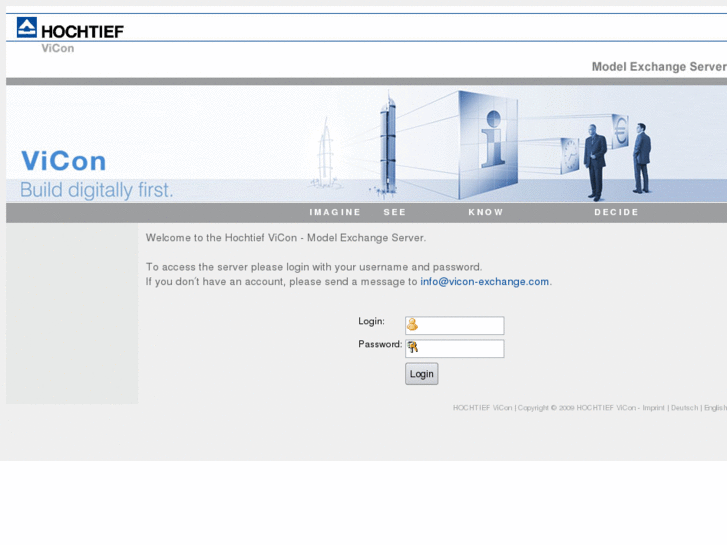This screenshot has width=727, height=545.
Task: Open the Imprint footer link
Action: (653, 408)
